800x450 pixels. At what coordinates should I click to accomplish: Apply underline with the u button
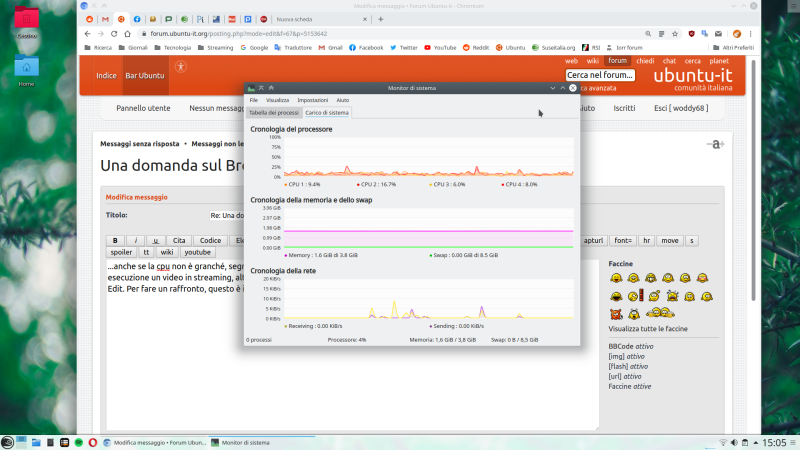point(156,240)
